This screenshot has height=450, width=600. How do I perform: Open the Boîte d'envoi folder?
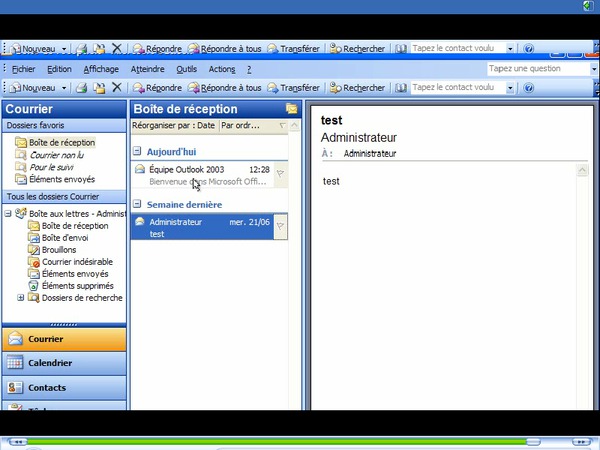[59, 238]
